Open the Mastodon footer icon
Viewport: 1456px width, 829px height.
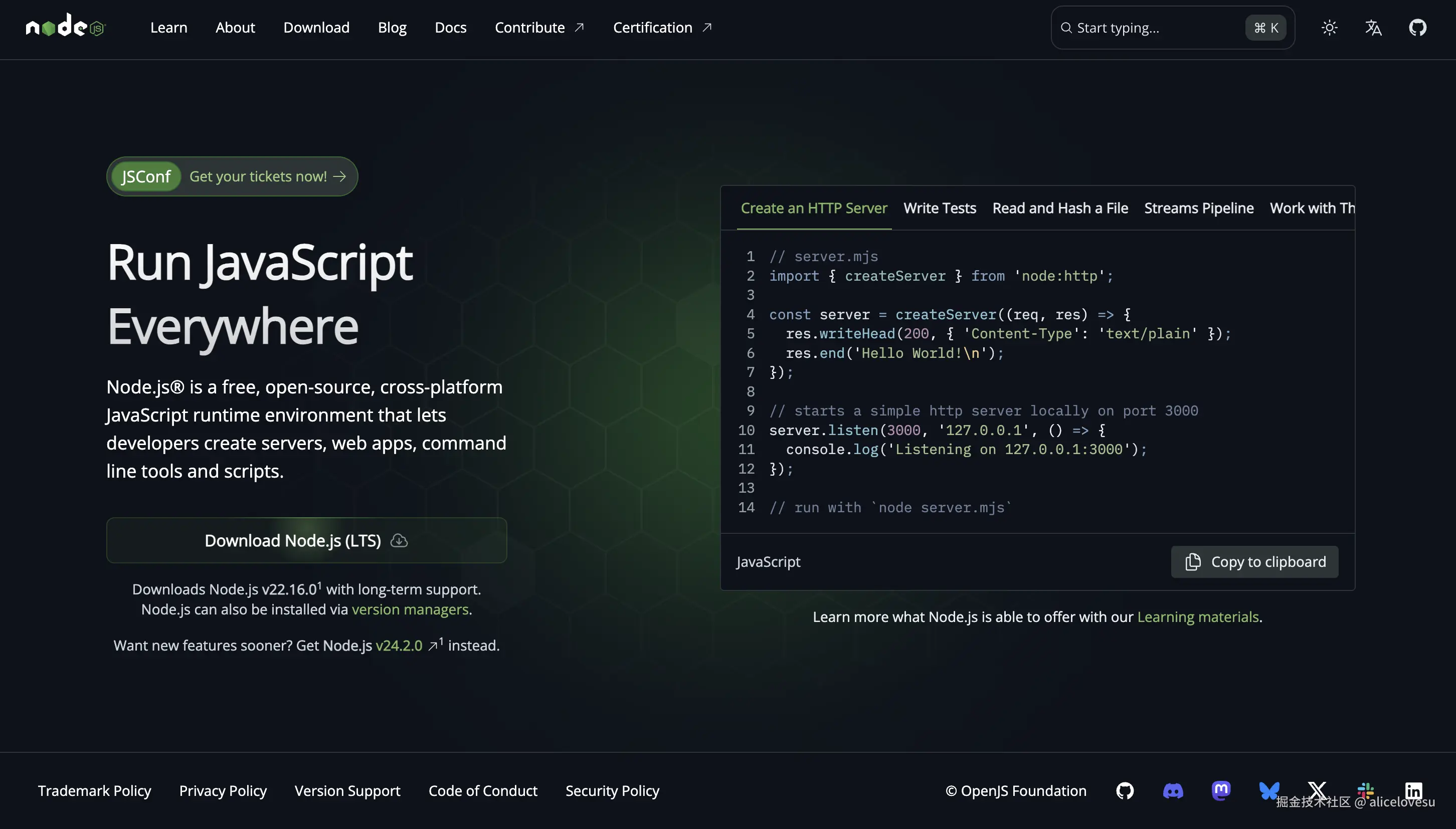pos(1221,790)
